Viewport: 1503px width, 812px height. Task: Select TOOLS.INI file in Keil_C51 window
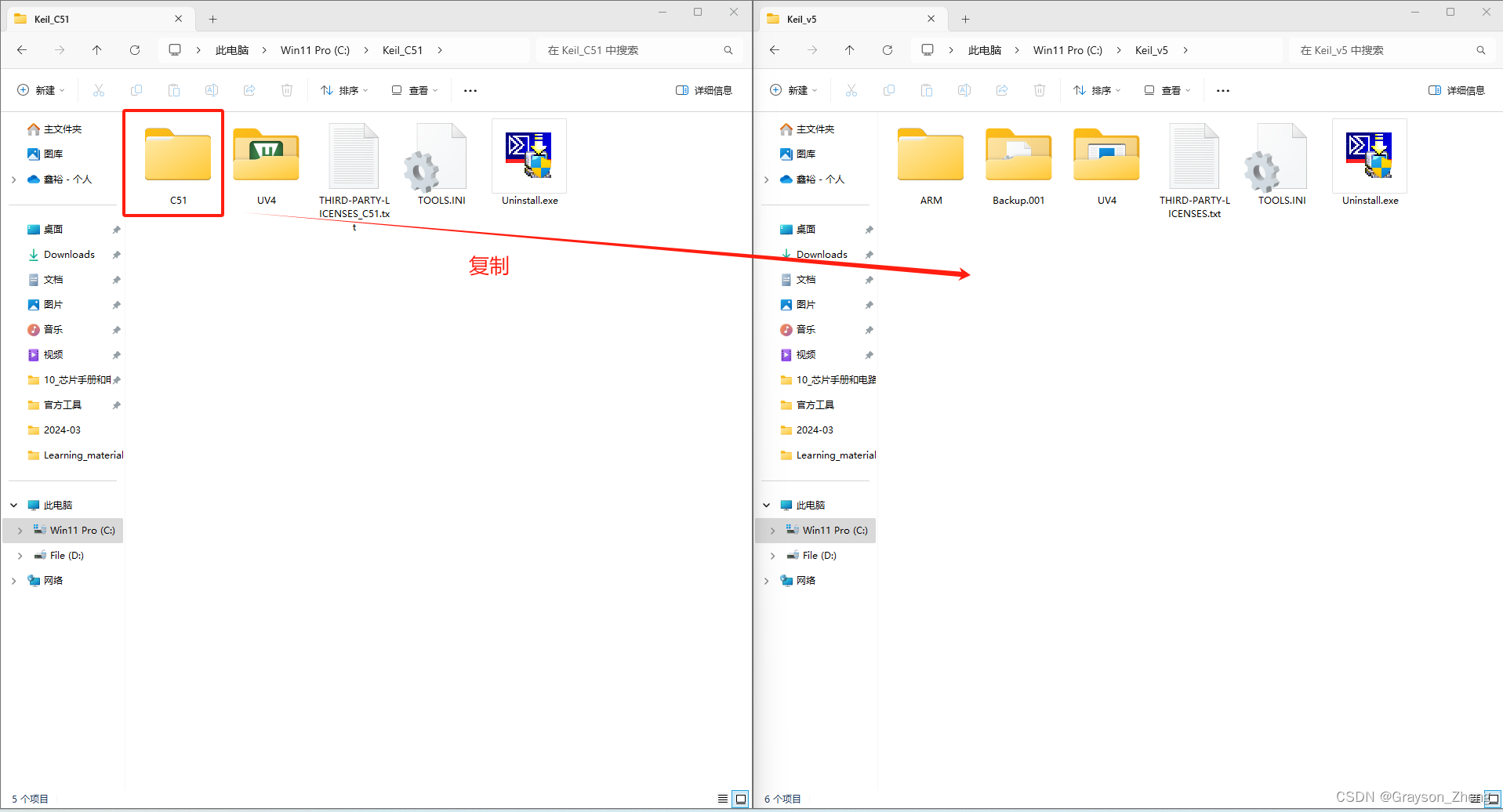pos(441,163)
